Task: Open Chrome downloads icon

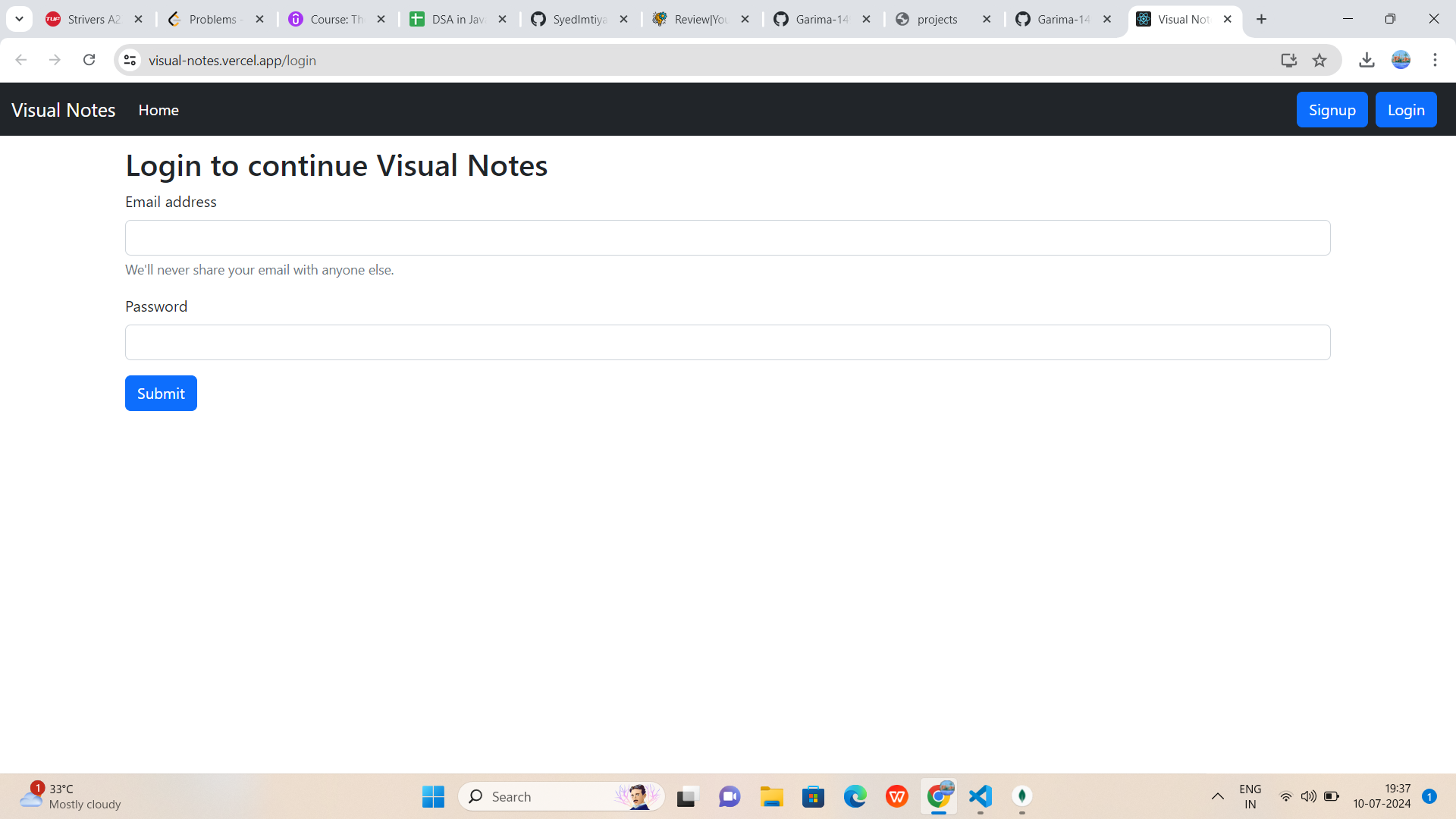Action: tap(1367, 60)
